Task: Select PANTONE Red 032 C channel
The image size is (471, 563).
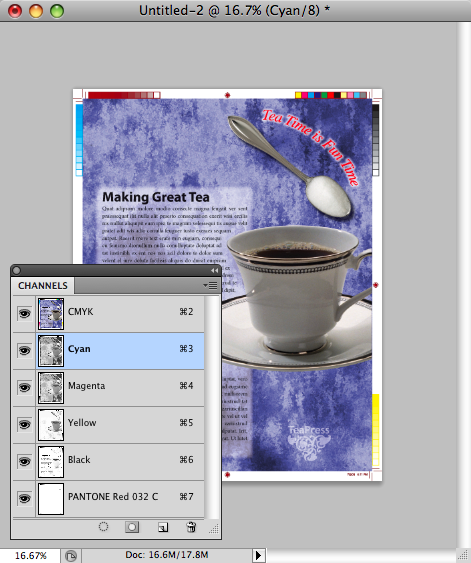Action: pos(120,499)
